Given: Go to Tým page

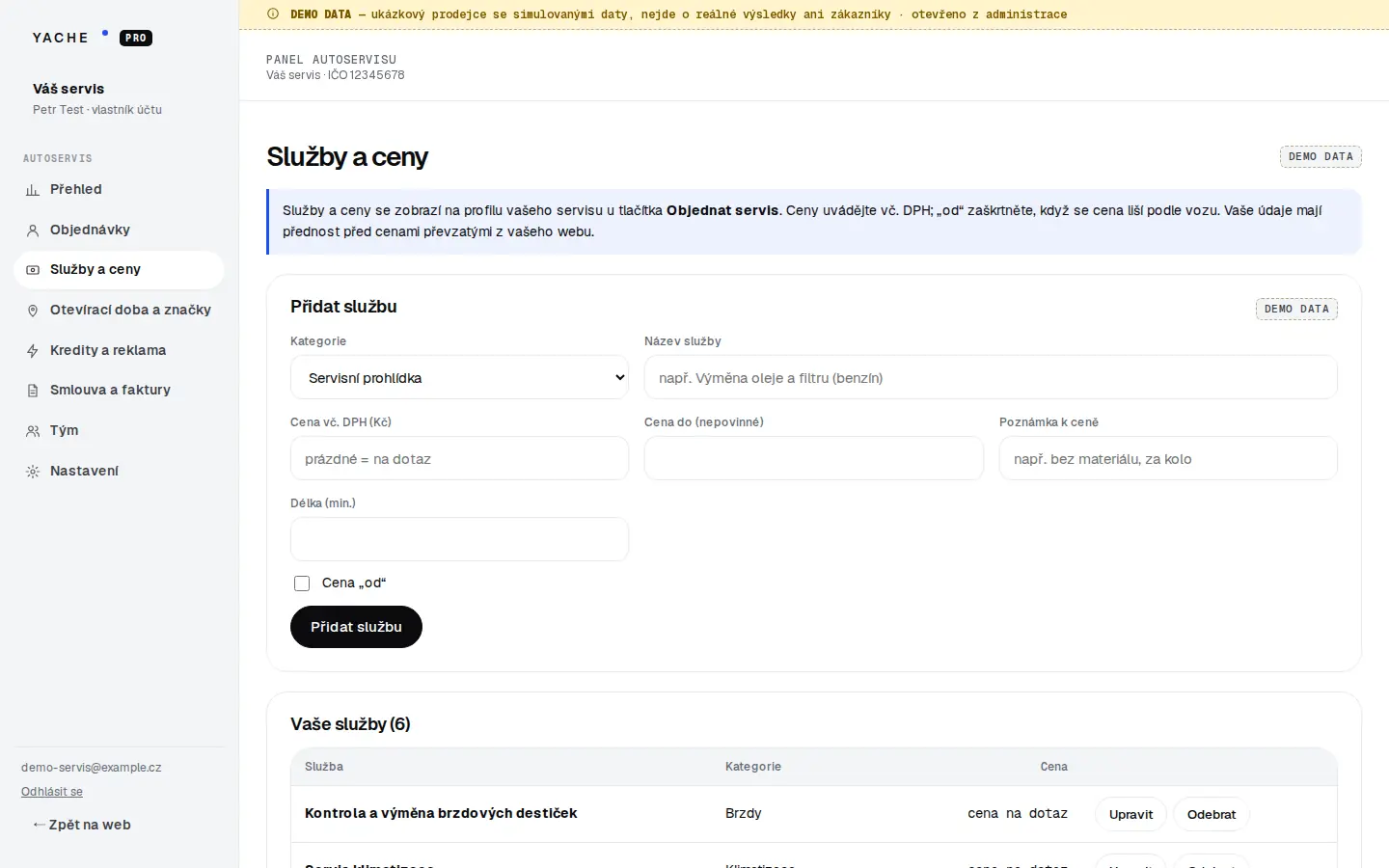Looking at the screenshot, I should point(119,431).
